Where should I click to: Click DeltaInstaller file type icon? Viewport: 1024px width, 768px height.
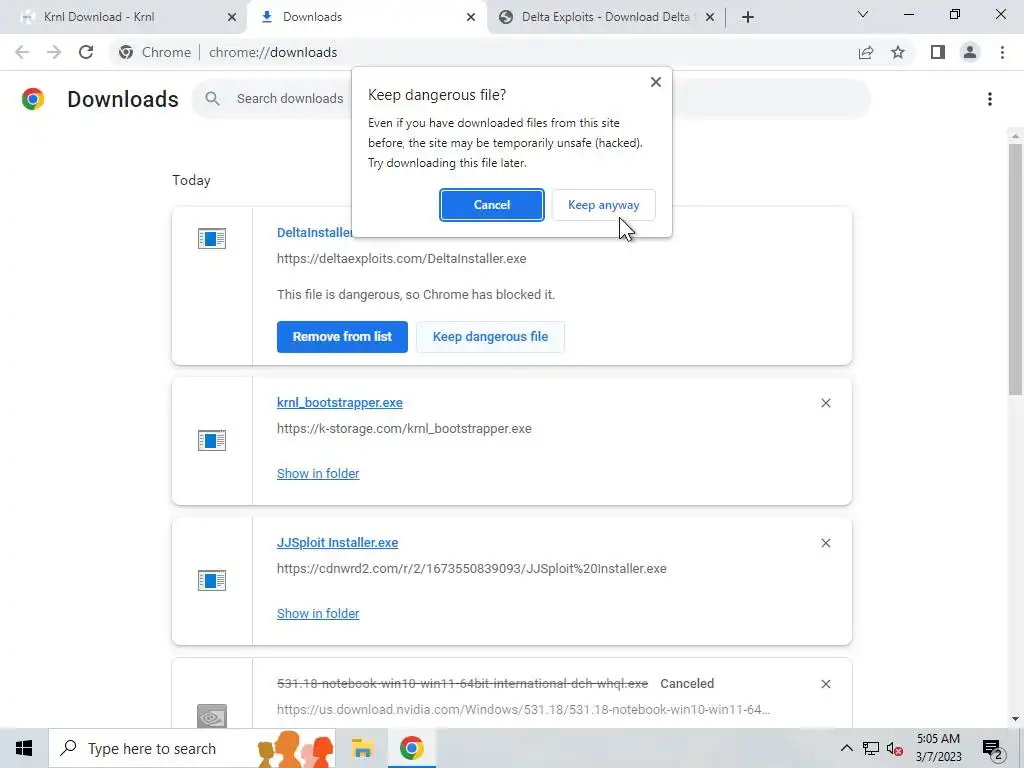[212, 238]
